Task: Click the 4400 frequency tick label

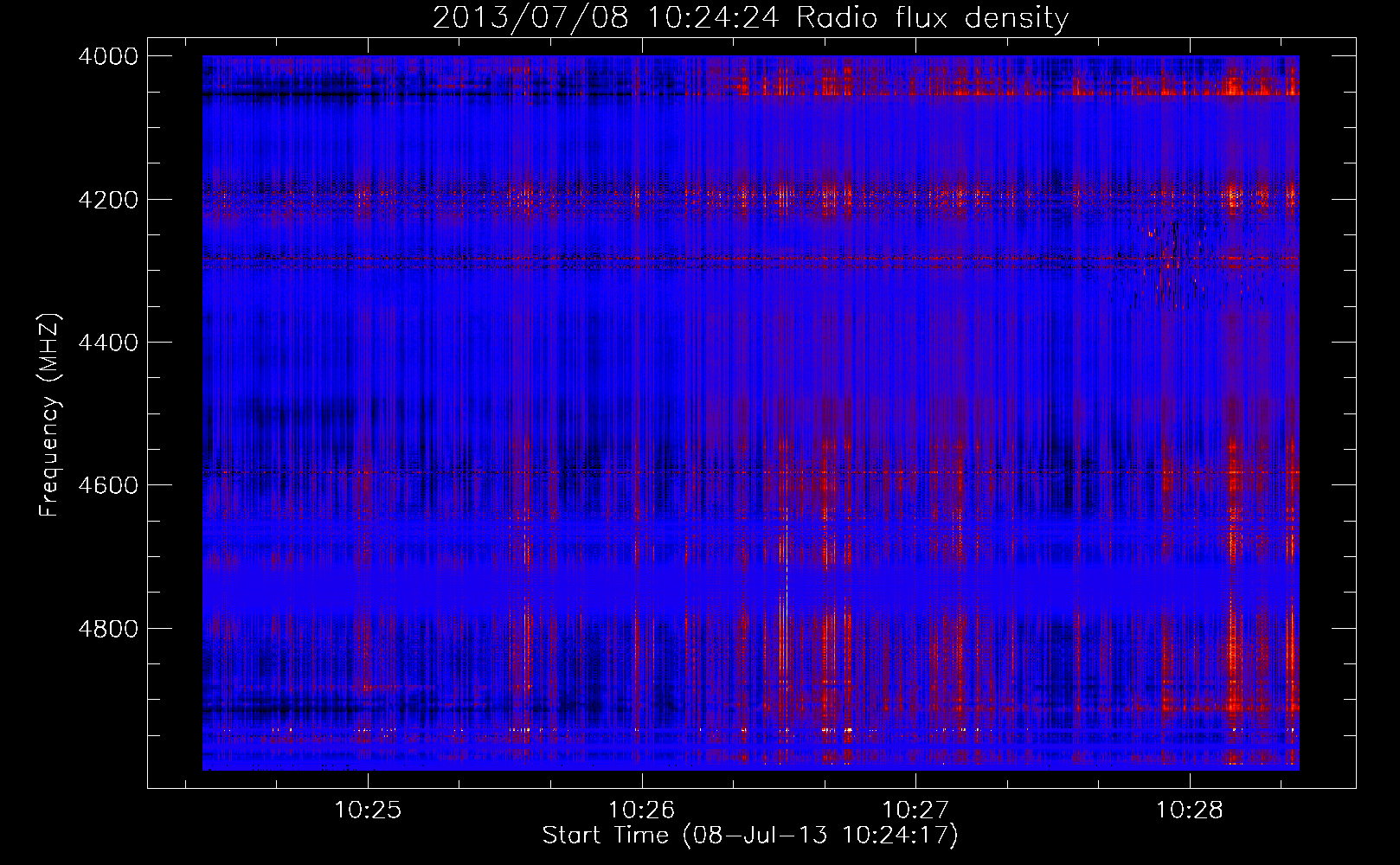Action: click(108, 343)
